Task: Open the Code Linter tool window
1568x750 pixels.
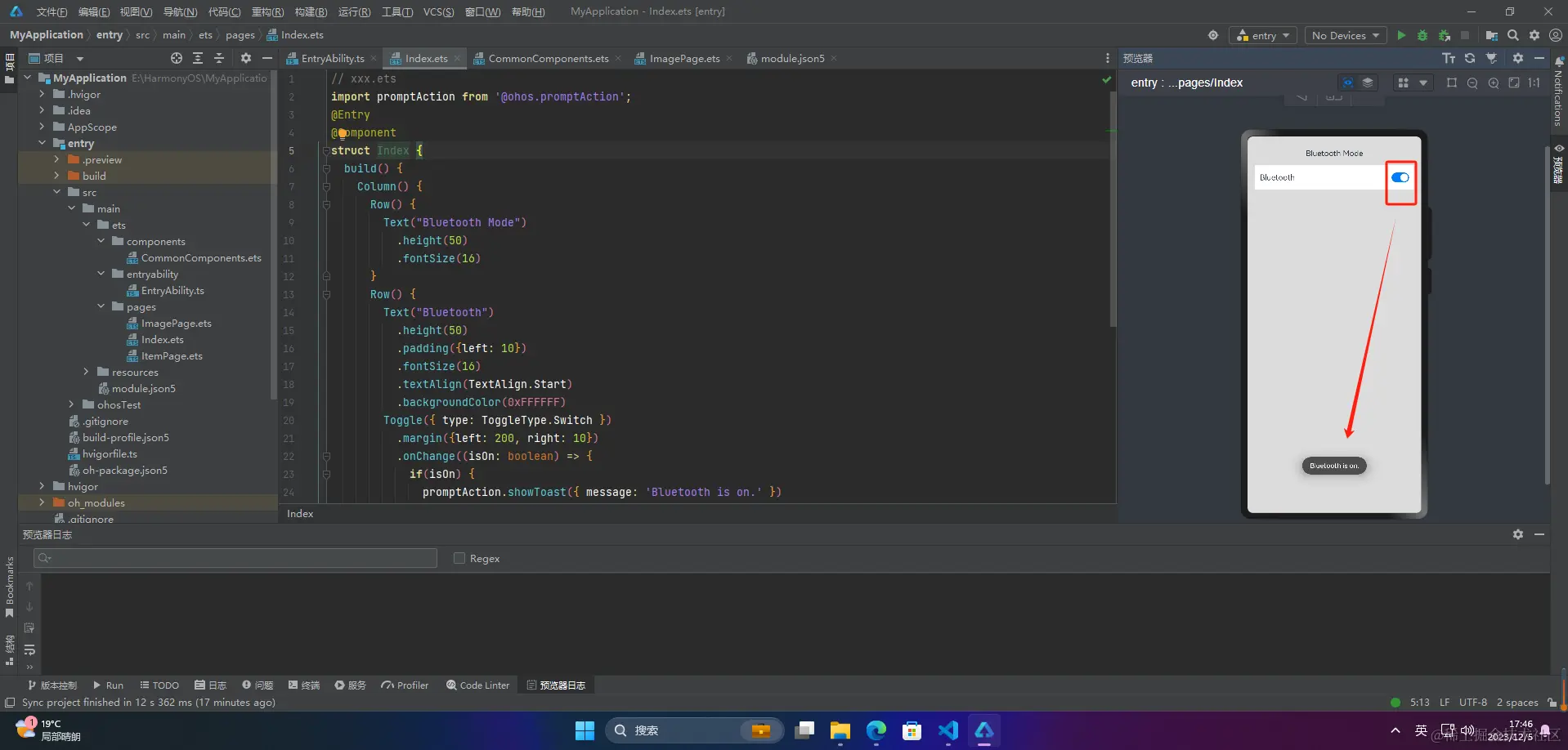Action: (478, 685)
